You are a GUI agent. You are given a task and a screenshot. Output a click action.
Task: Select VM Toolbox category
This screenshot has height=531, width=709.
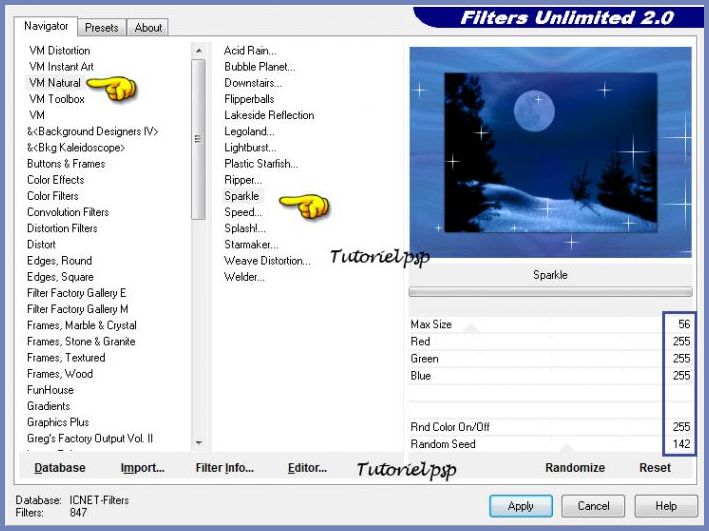click(57, 99)
